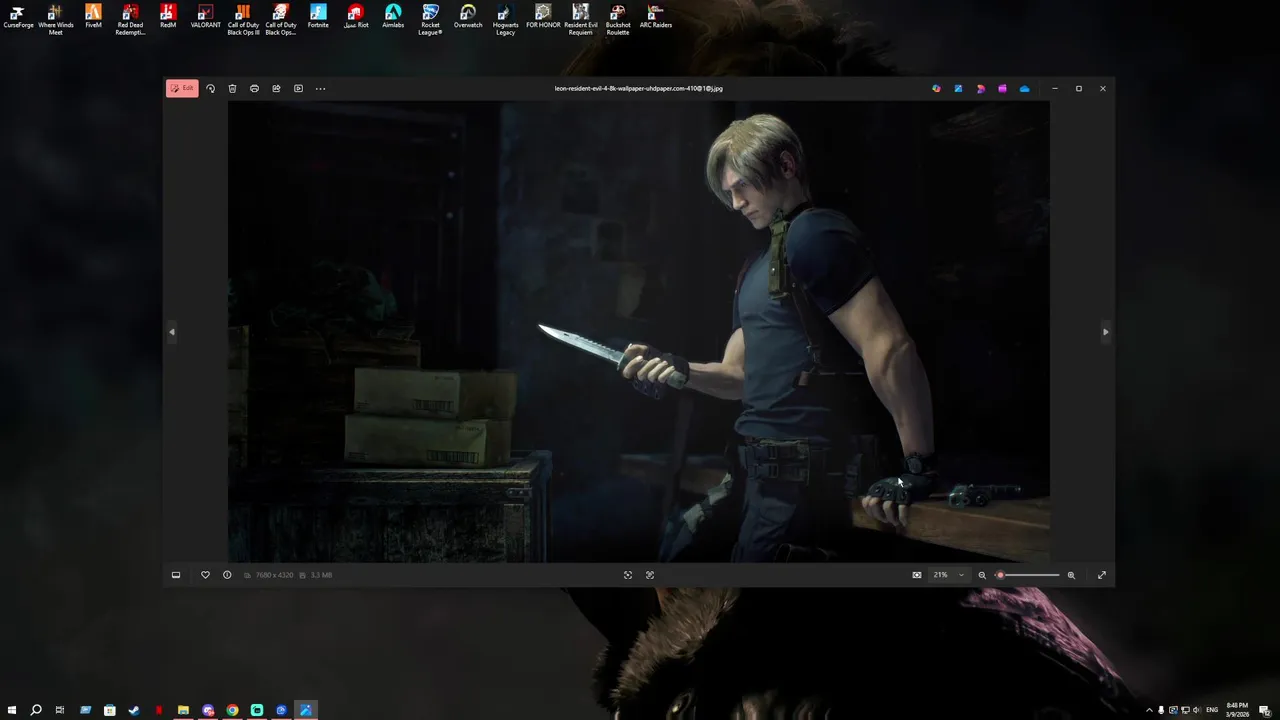Enter full screen with the expand icon
Image resolution: width=1280 pixels, height=720 pixels.
[x=1102, y=575]
